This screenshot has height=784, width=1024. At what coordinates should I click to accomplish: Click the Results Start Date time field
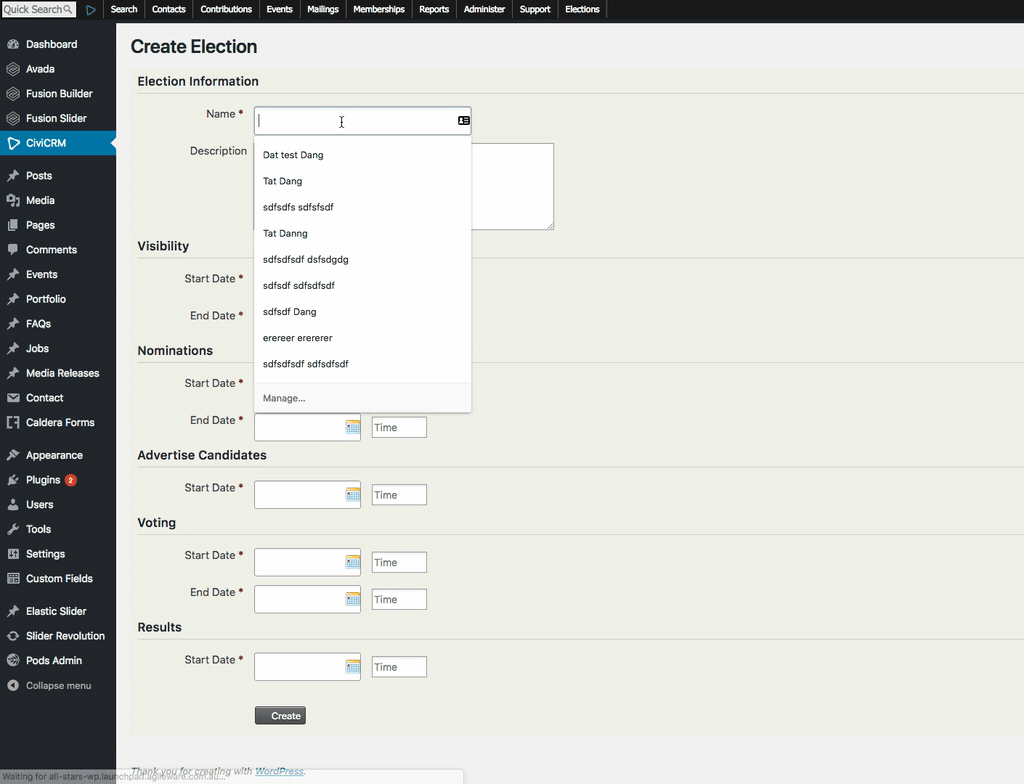point(399,667)
